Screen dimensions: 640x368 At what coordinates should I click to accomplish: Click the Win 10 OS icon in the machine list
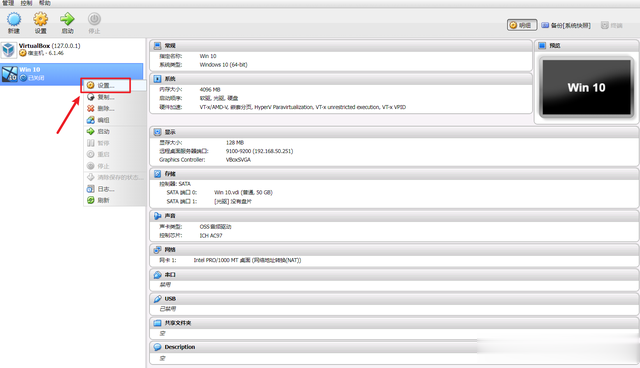tap(9, 74)
